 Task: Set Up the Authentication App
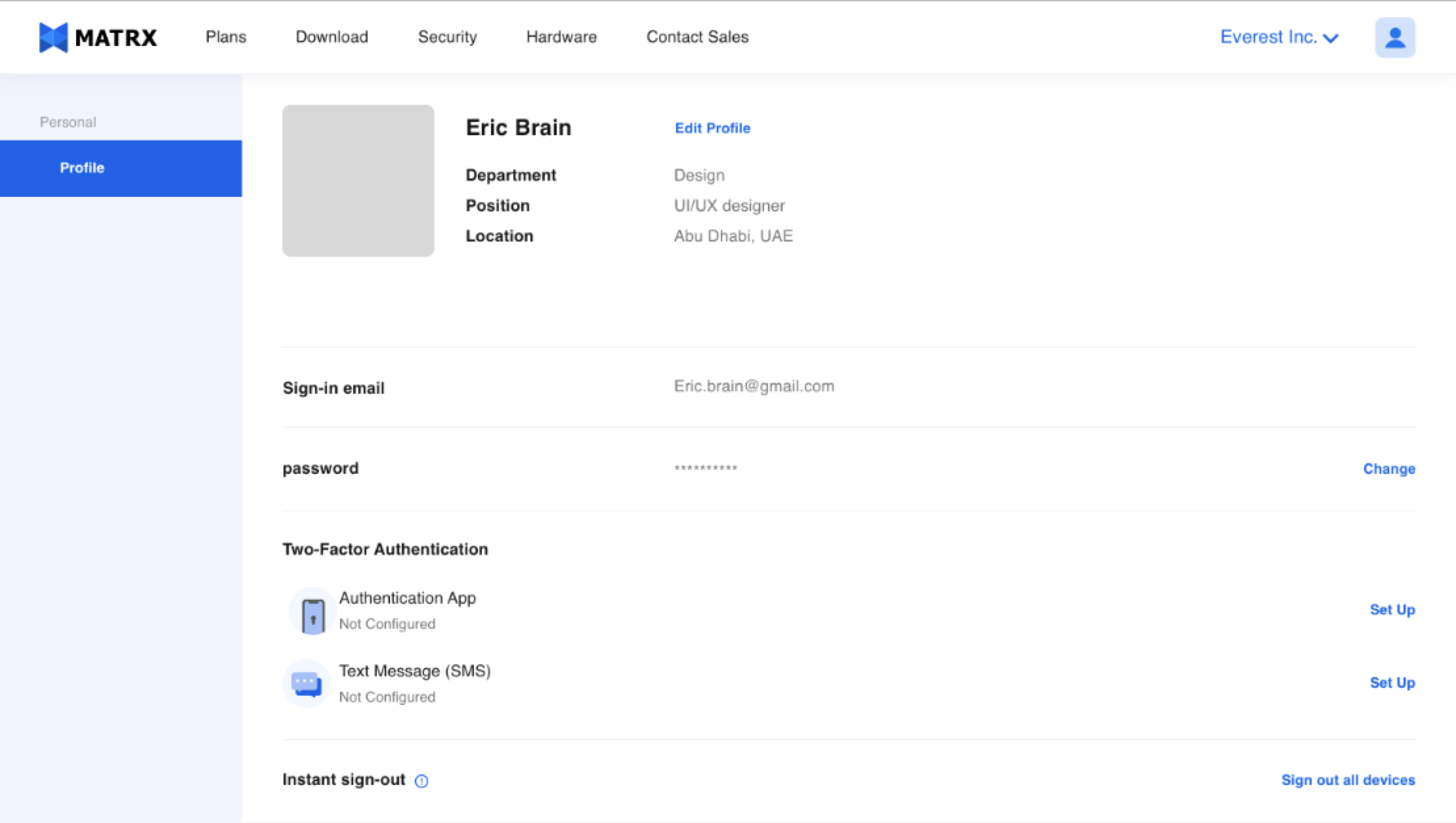(1392, 610)
